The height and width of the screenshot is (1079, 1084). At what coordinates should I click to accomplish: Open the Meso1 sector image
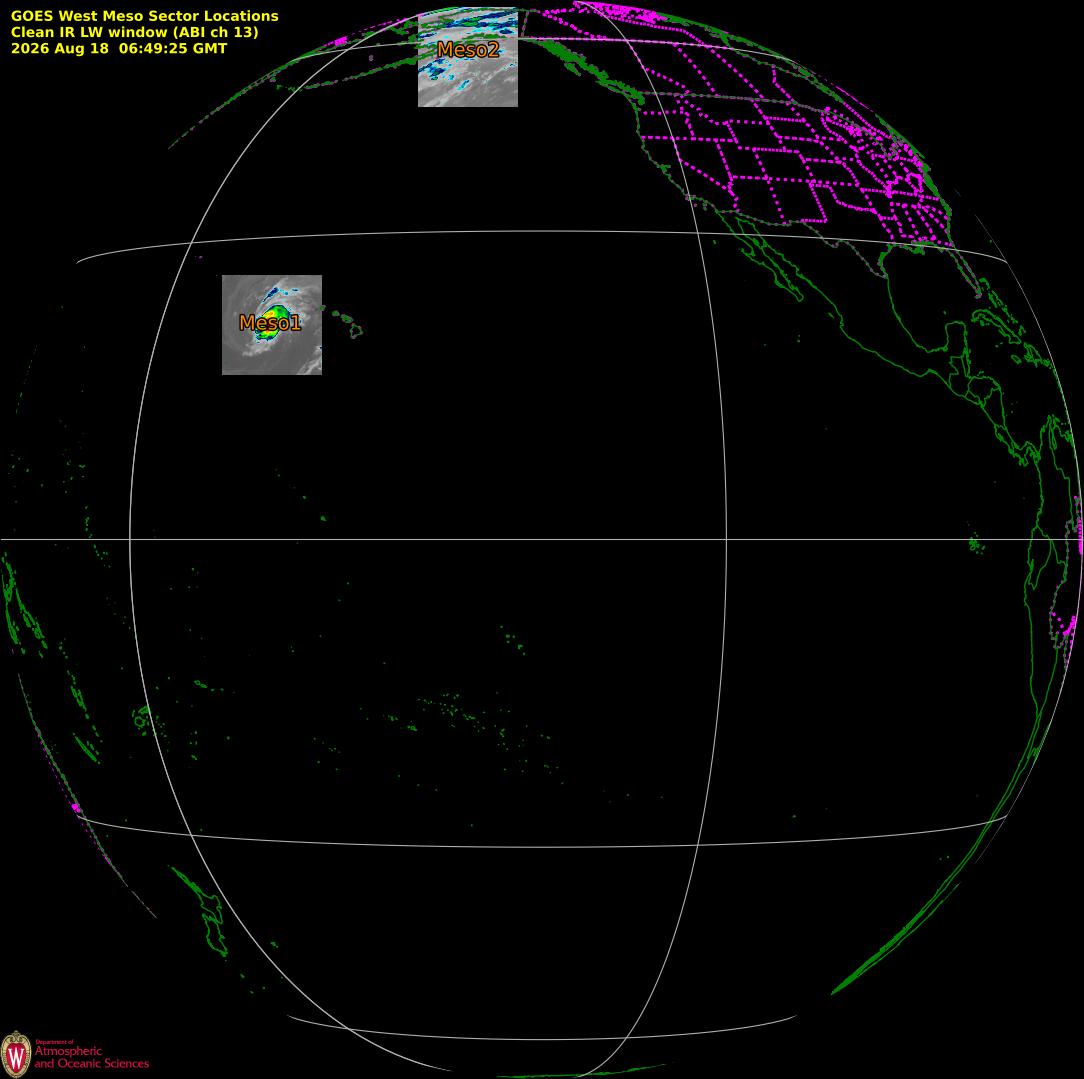click(272, 325)
